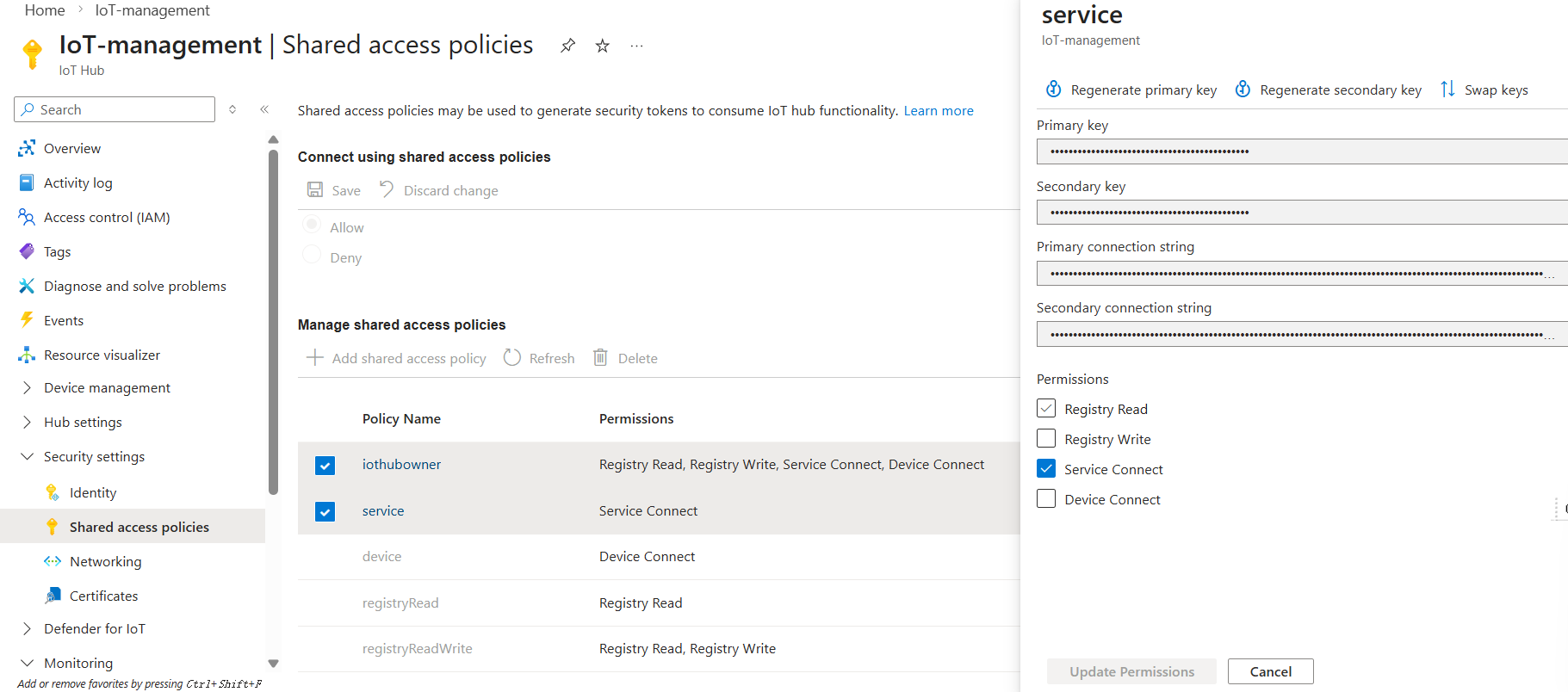
Task: Click the Cancel button
Action: tap(1270, 671)
